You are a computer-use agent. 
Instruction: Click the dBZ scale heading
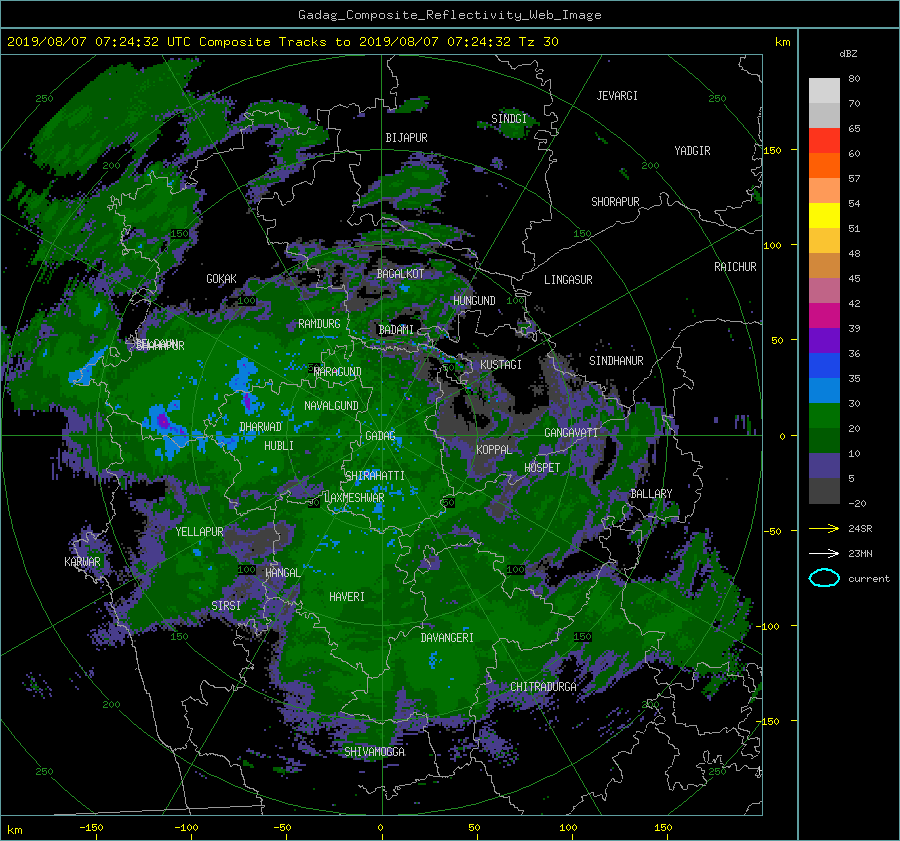point(848,54)
